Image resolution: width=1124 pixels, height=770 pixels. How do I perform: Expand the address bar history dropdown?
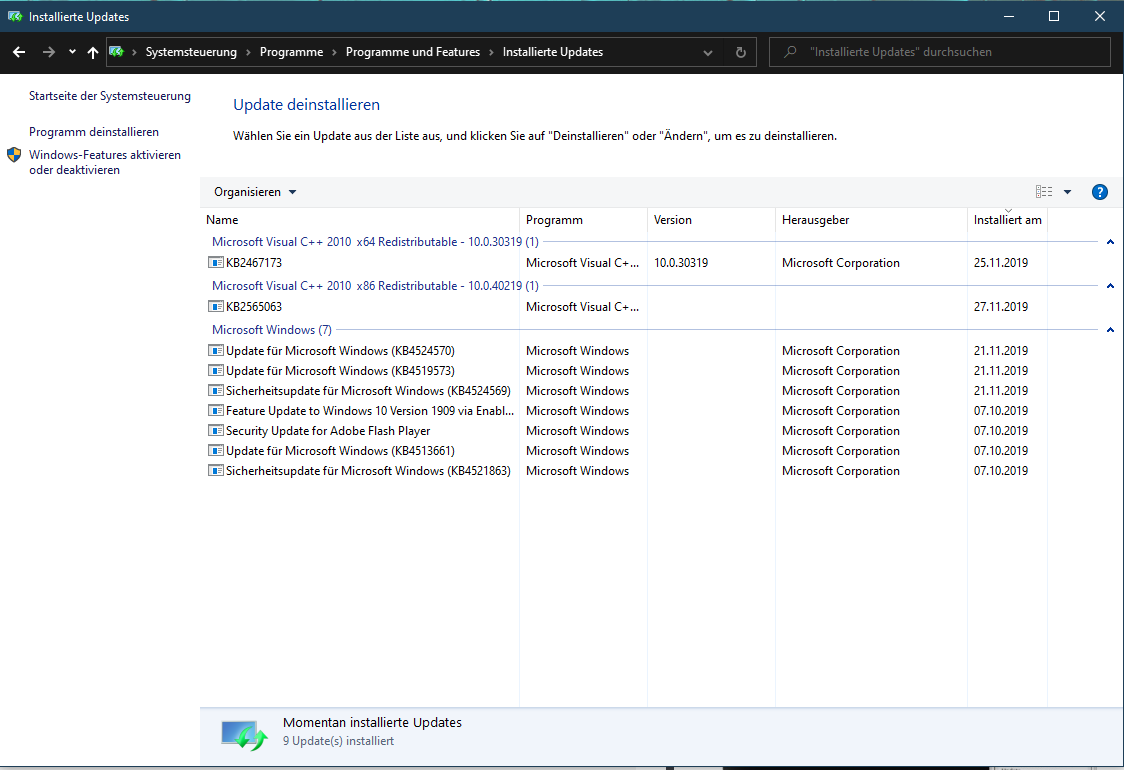(708, 52)
